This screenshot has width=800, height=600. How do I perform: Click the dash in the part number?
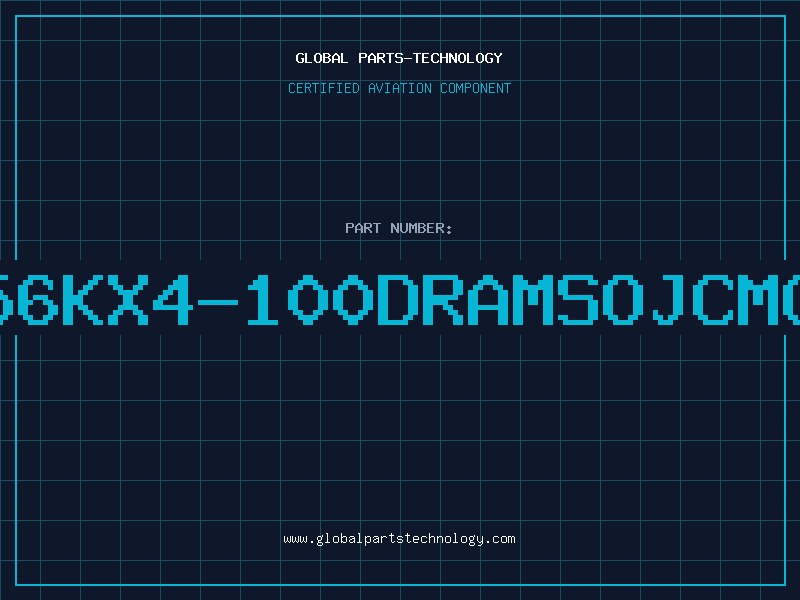218,303
